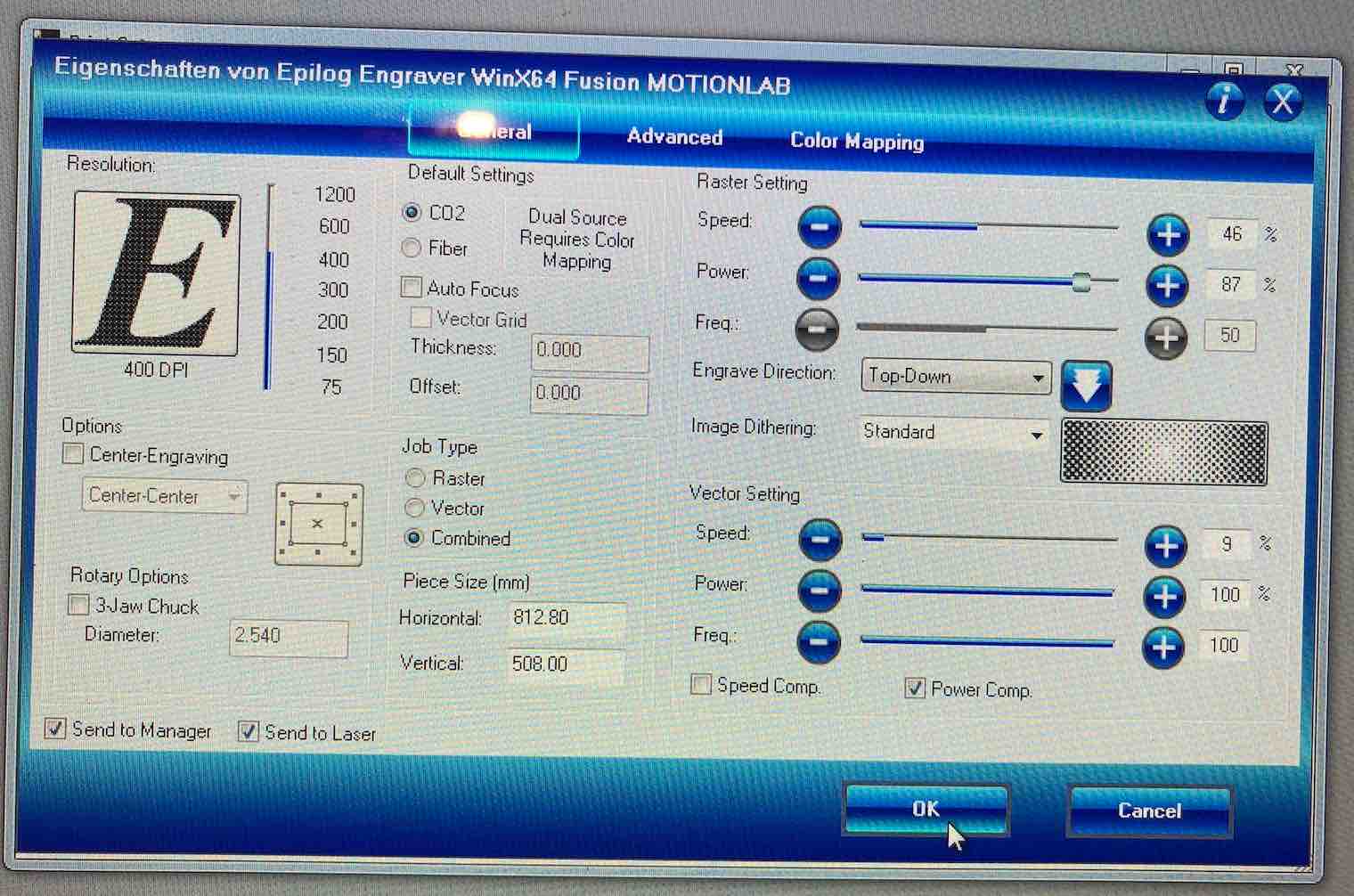
Task: Increase vector power with the plus button
Action: (x=1164, y=597)
